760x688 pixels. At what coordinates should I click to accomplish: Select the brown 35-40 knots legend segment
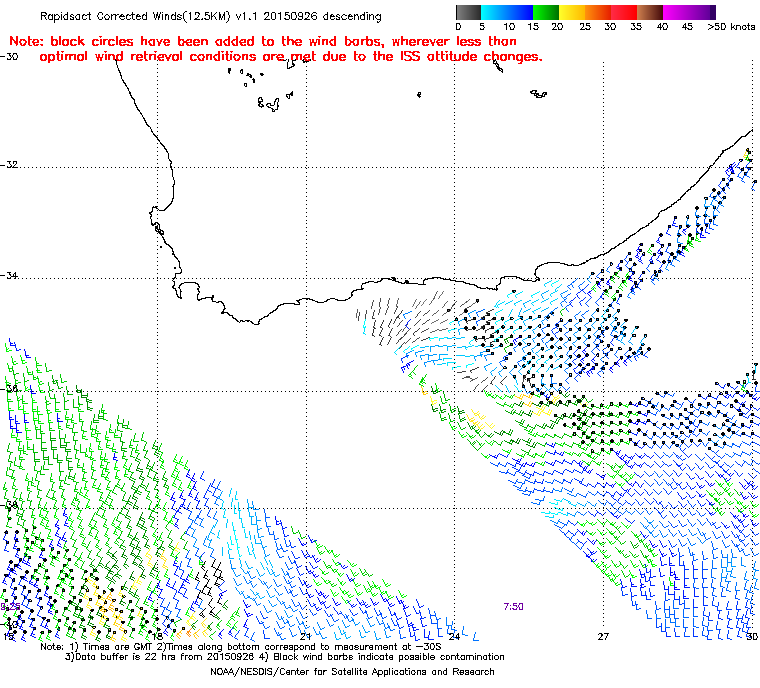[x=650, y=12]
